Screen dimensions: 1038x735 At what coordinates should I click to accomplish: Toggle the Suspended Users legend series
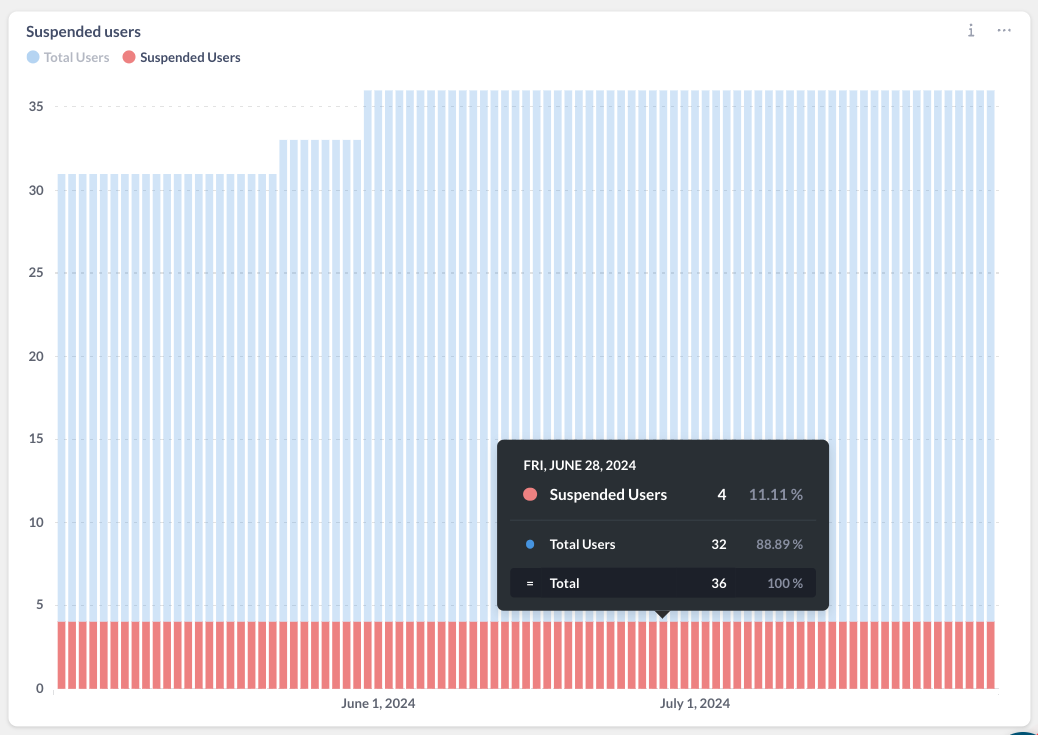[x=181, y=58]
